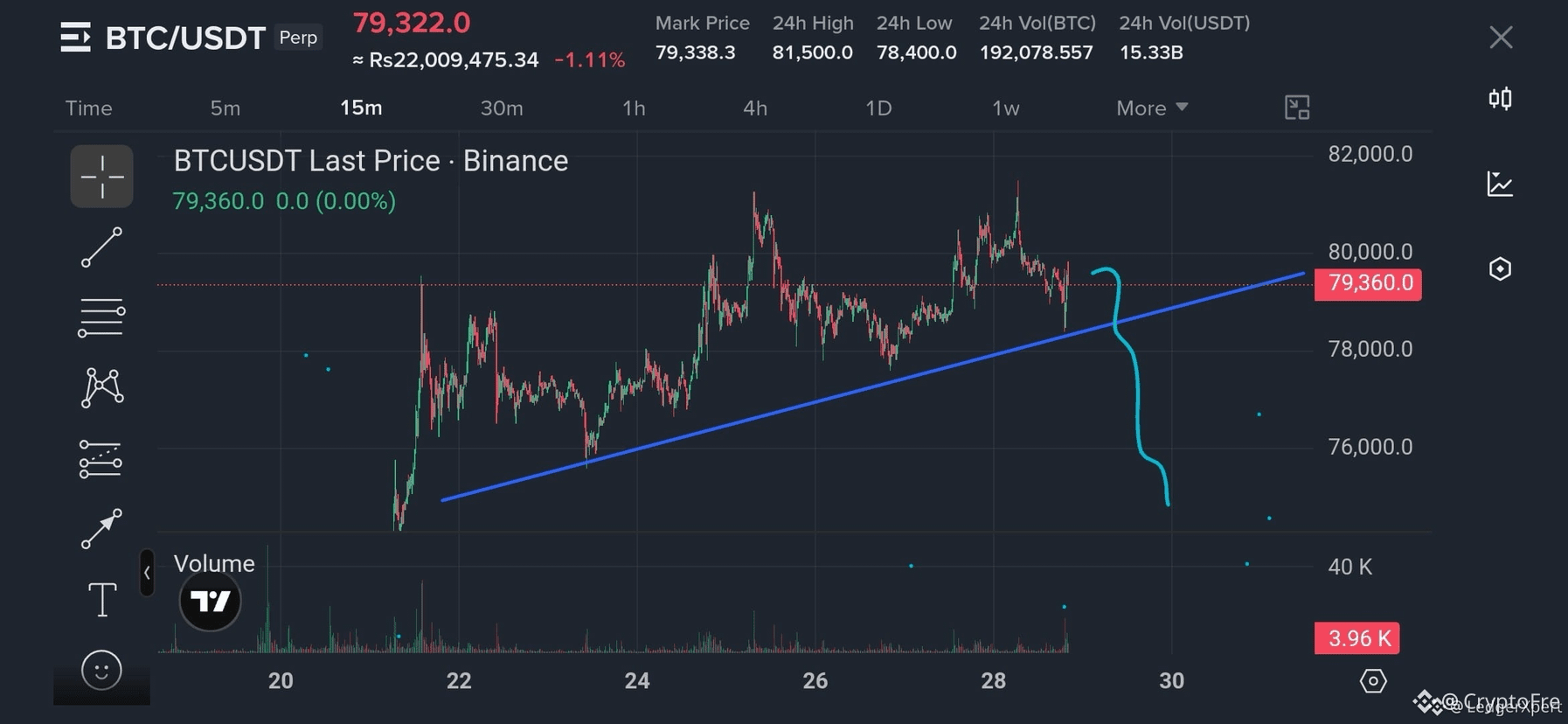The width and height of the screenshot is (1568, 724).
Task: Click the TradingView logo
Action: (210, 602)
